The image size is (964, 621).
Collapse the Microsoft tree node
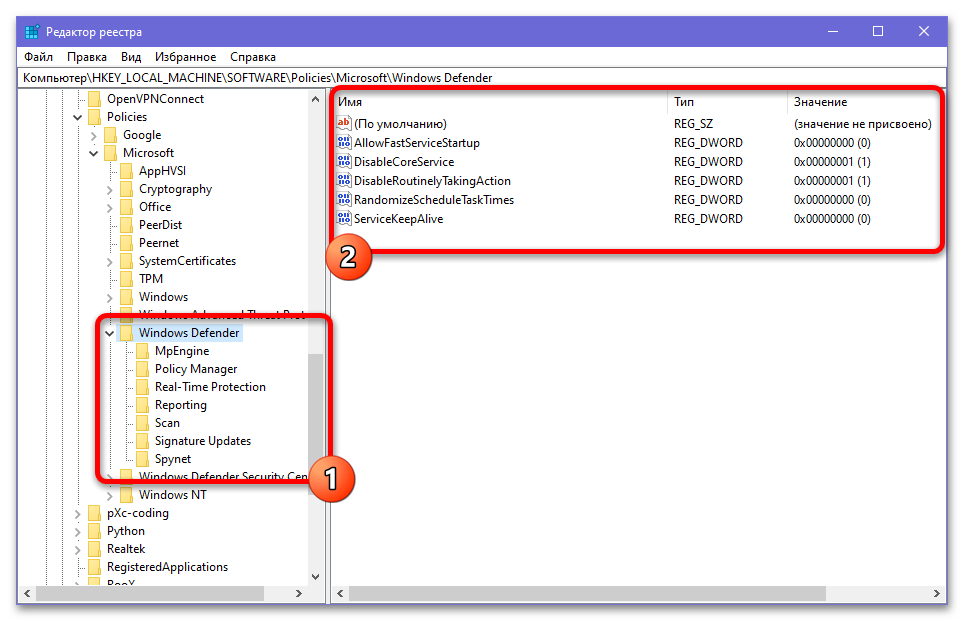93,153
